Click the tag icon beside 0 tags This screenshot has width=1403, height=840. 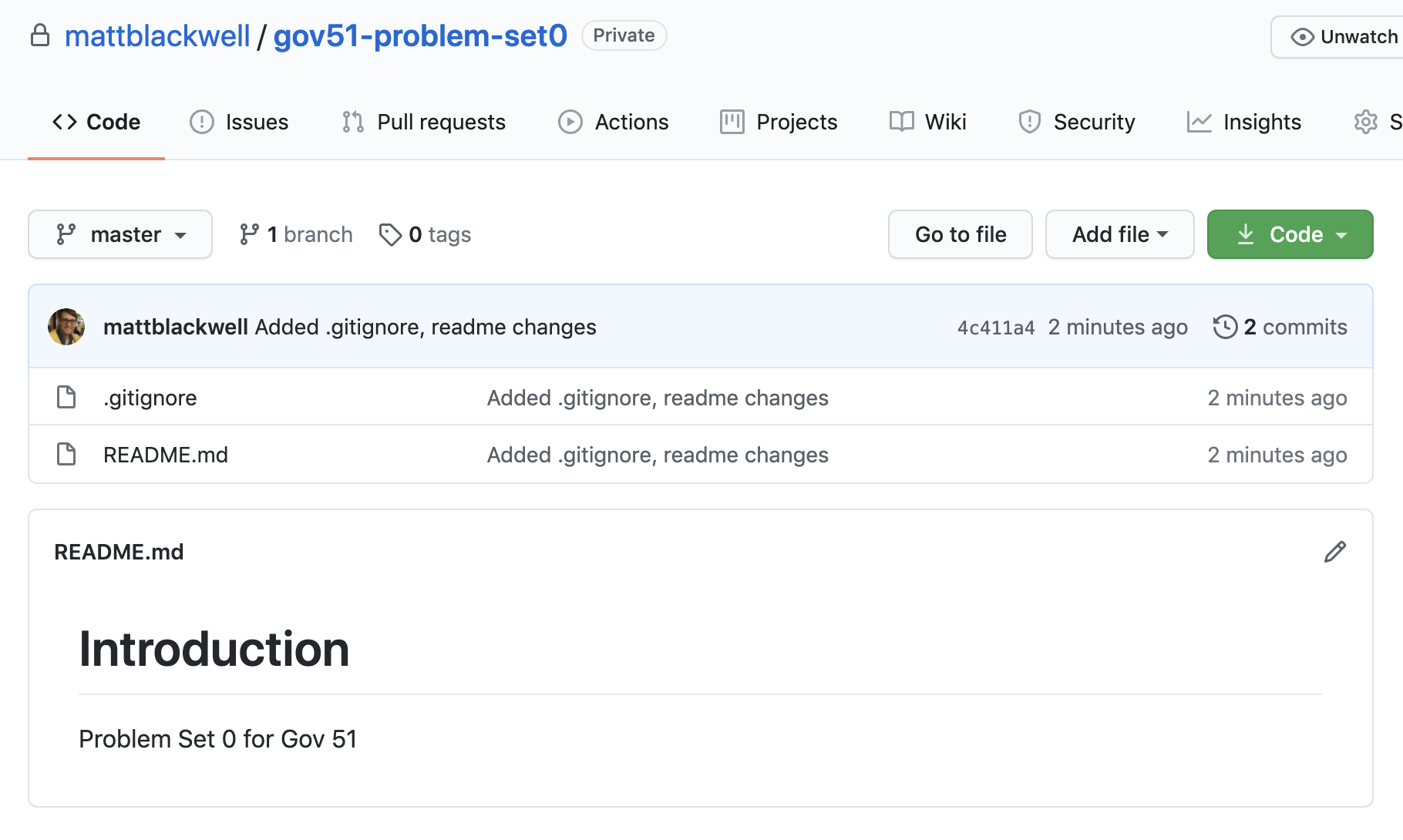click(x=390, y=234)
